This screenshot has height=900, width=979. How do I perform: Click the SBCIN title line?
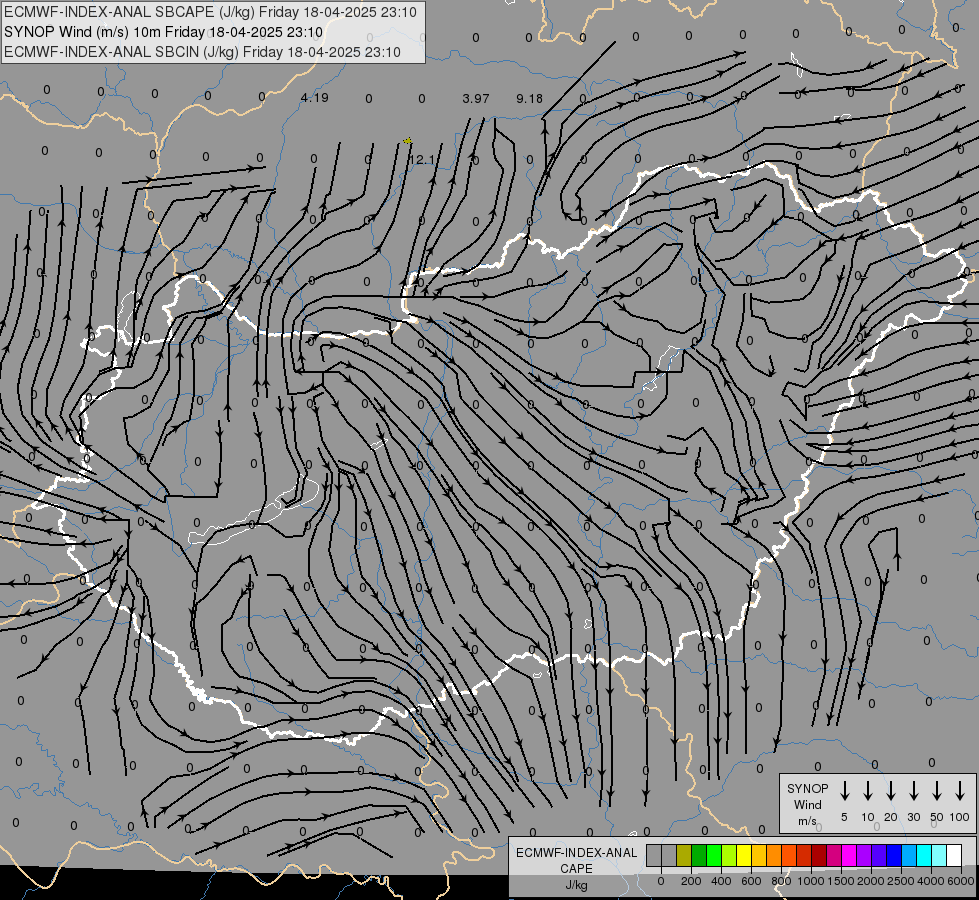pyautogui.click(x=202, y=52)
